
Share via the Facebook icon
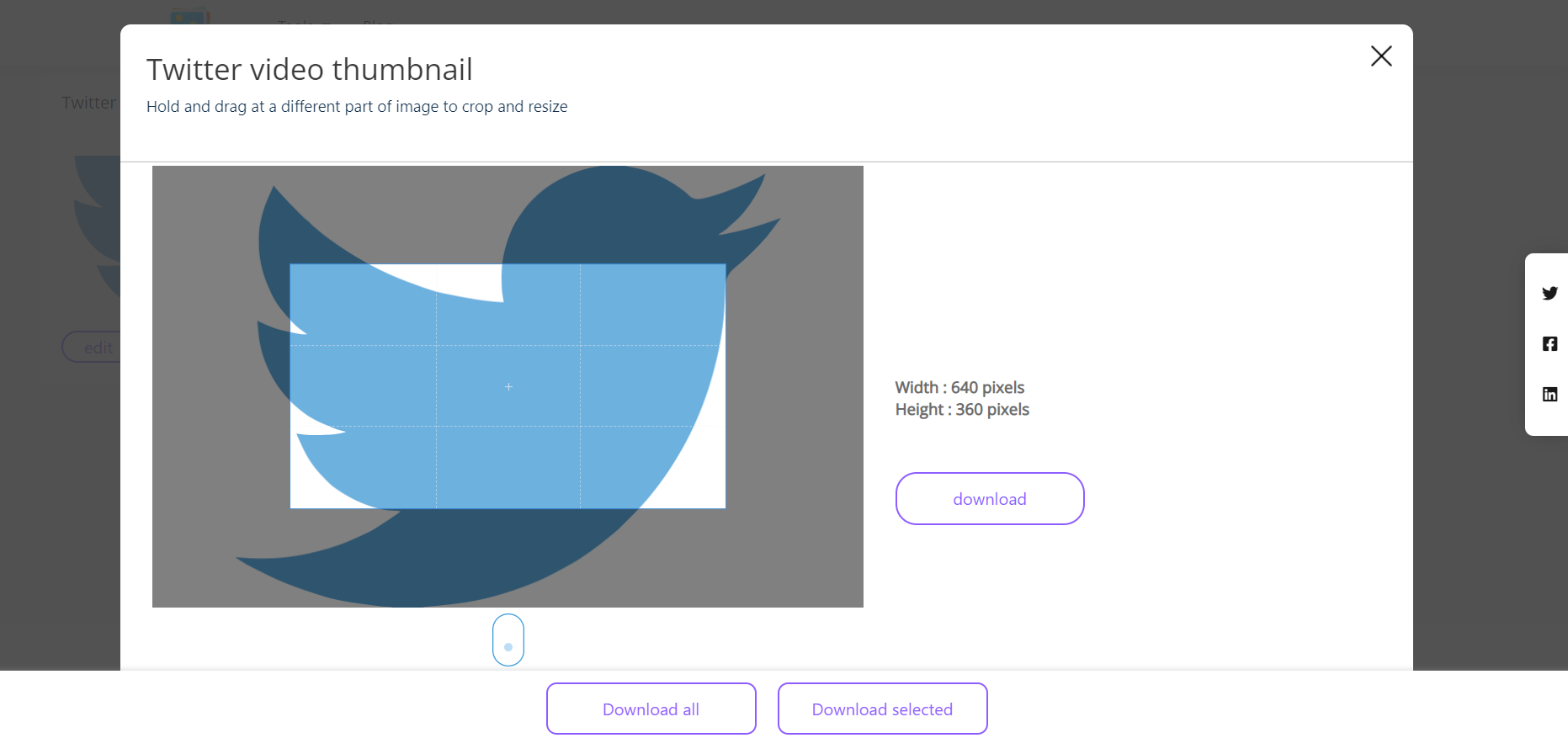coord(1549,343)
